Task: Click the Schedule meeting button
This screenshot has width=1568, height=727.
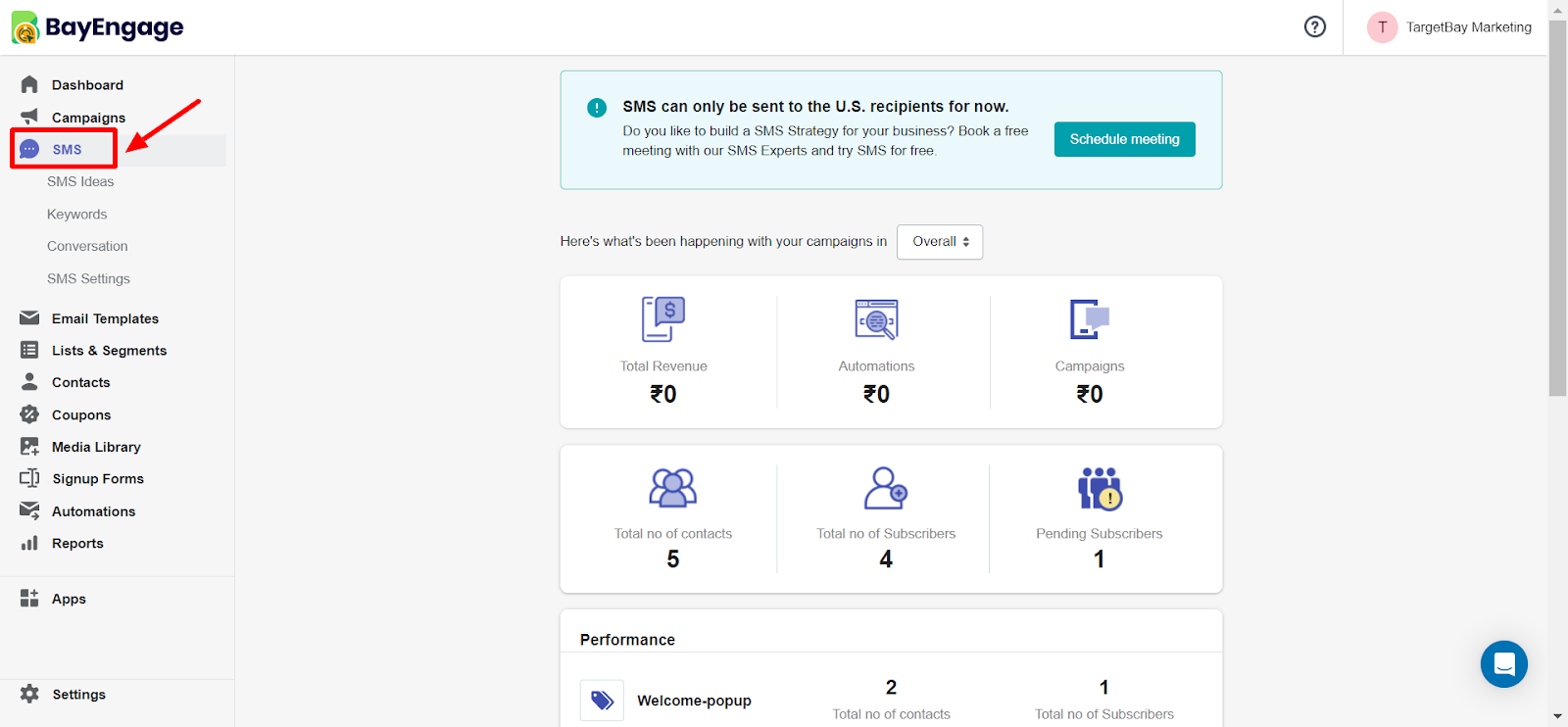Action: tap(1125, 139)
